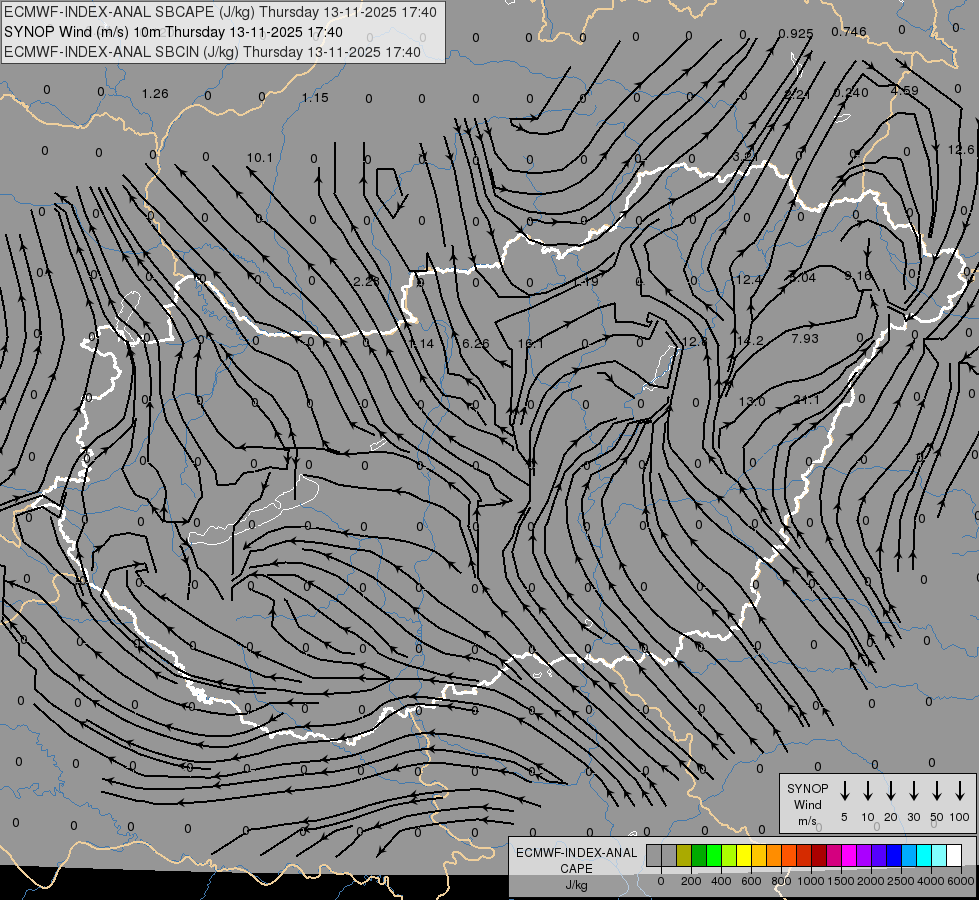Screen dimensions: 979x900
Task: Click the J/kg unit label in legend
Action: point(576,885)
